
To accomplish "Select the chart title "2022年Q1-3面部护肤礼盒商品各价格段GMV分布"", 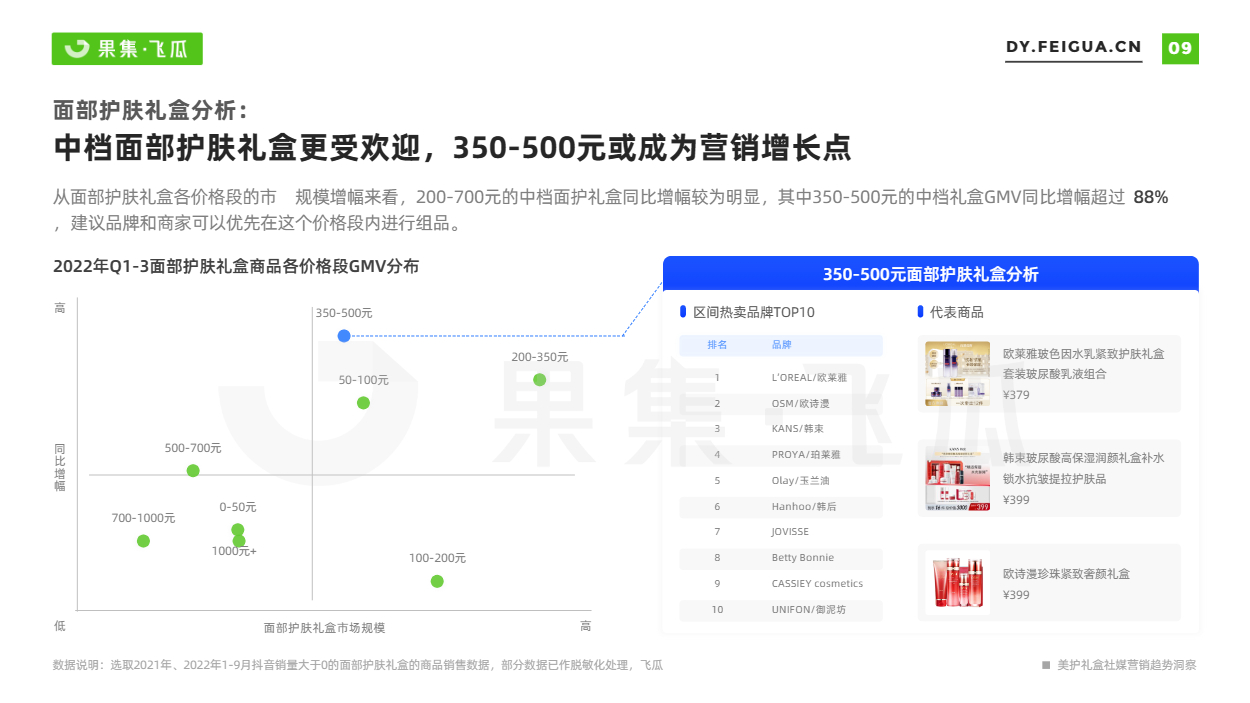I will 236,266.
